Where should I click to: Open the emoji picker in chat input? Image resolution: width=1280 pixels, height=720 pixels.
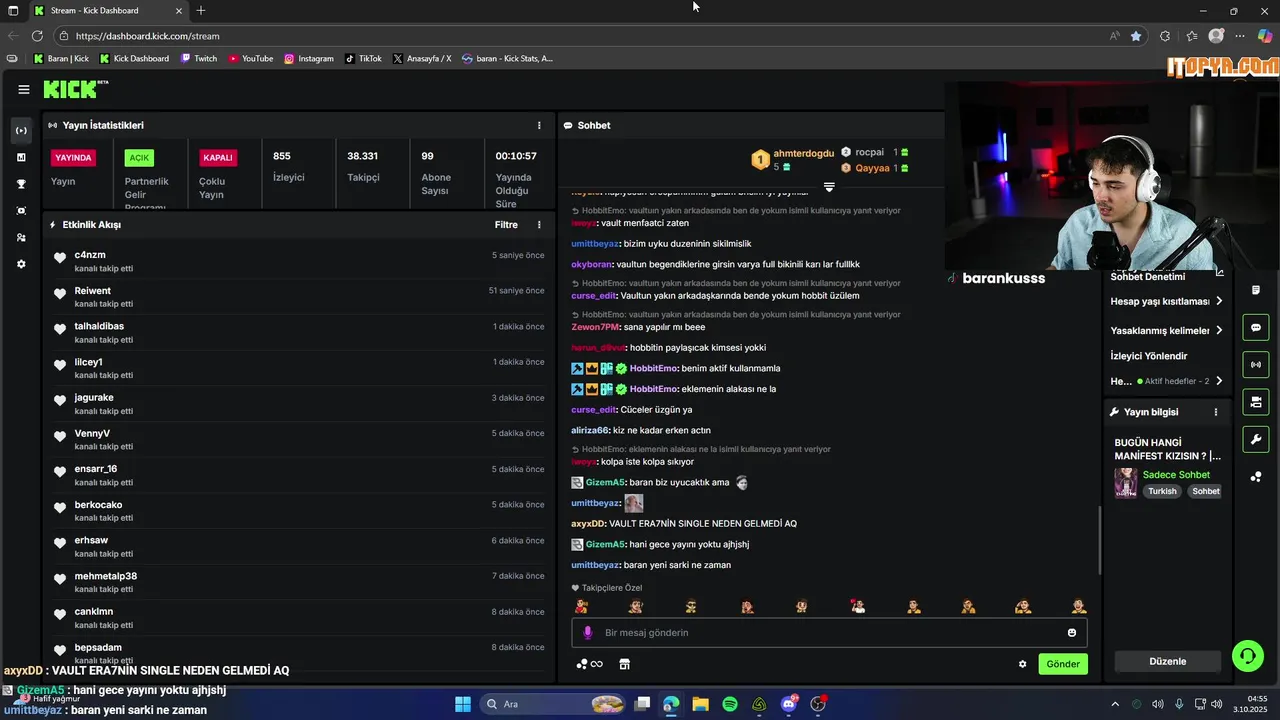[x=1072, y=633]
